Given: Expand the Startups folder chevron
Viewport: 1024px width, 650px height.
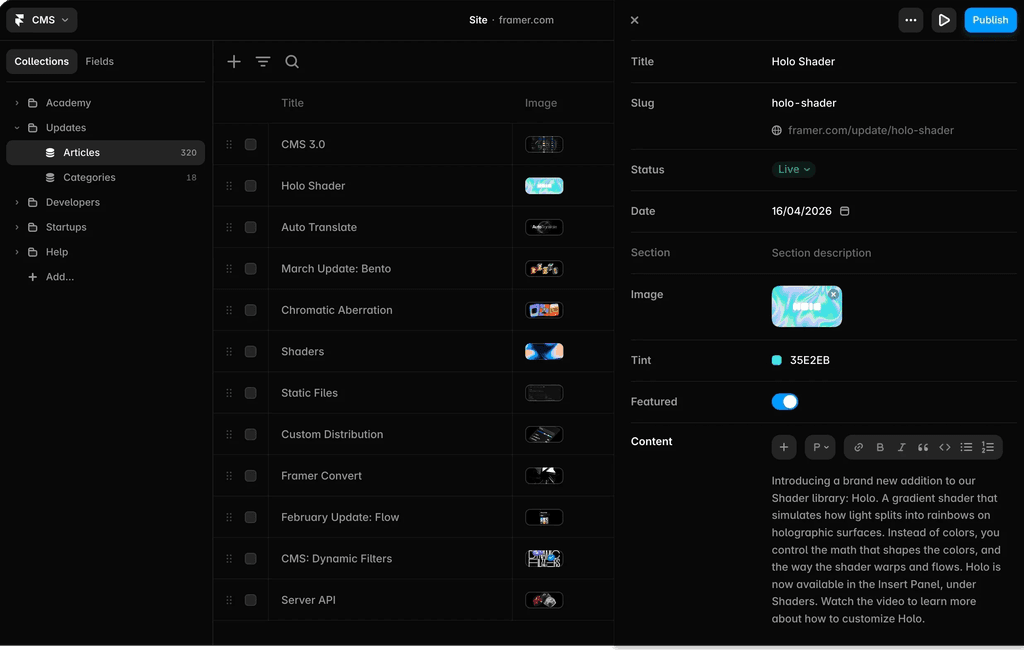Looking at the screenshot, I should pyautogui.click(x=17, y=227).
